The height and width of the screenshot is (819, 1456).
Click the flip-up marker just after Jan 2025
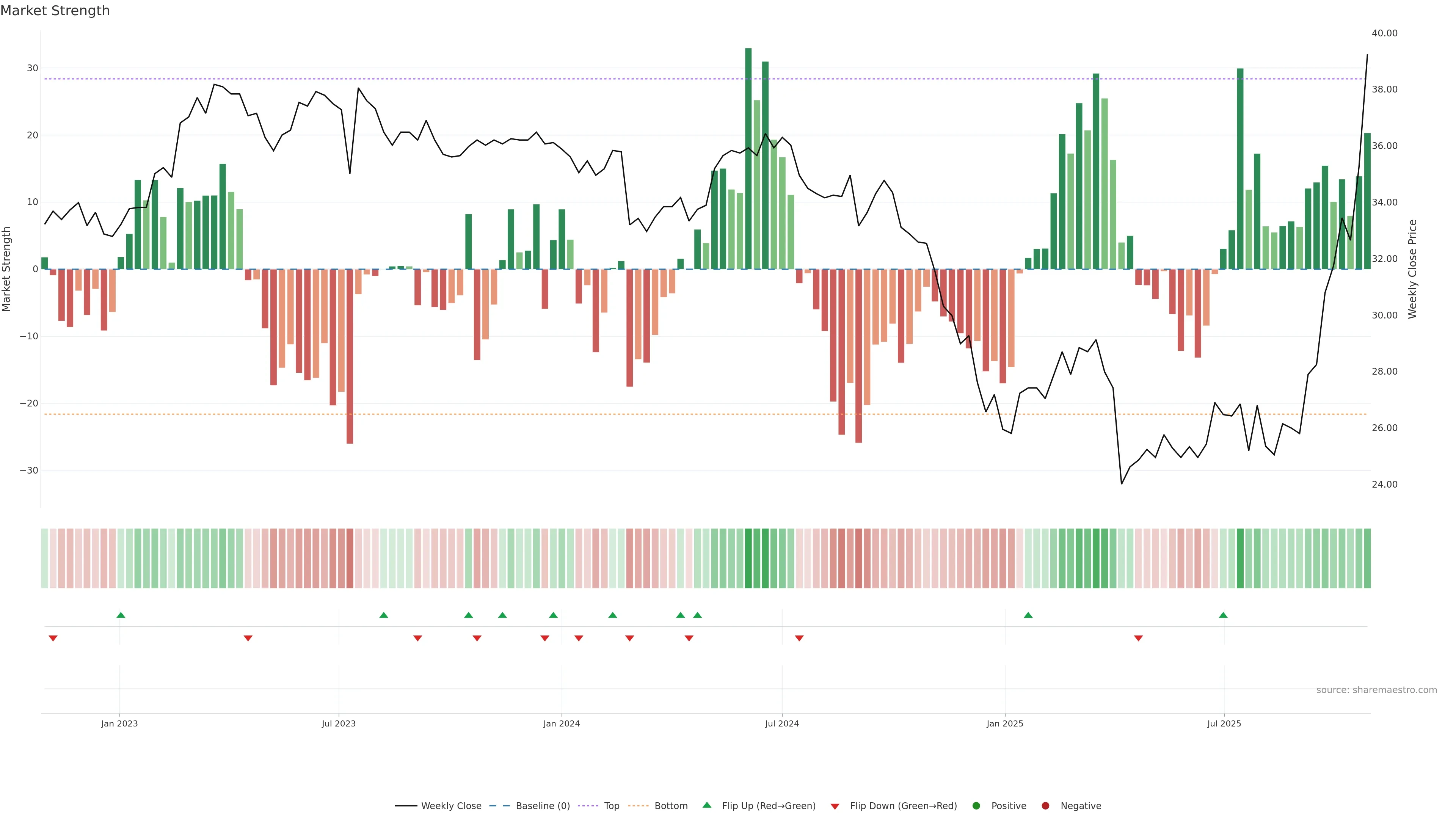point(1028,615)
